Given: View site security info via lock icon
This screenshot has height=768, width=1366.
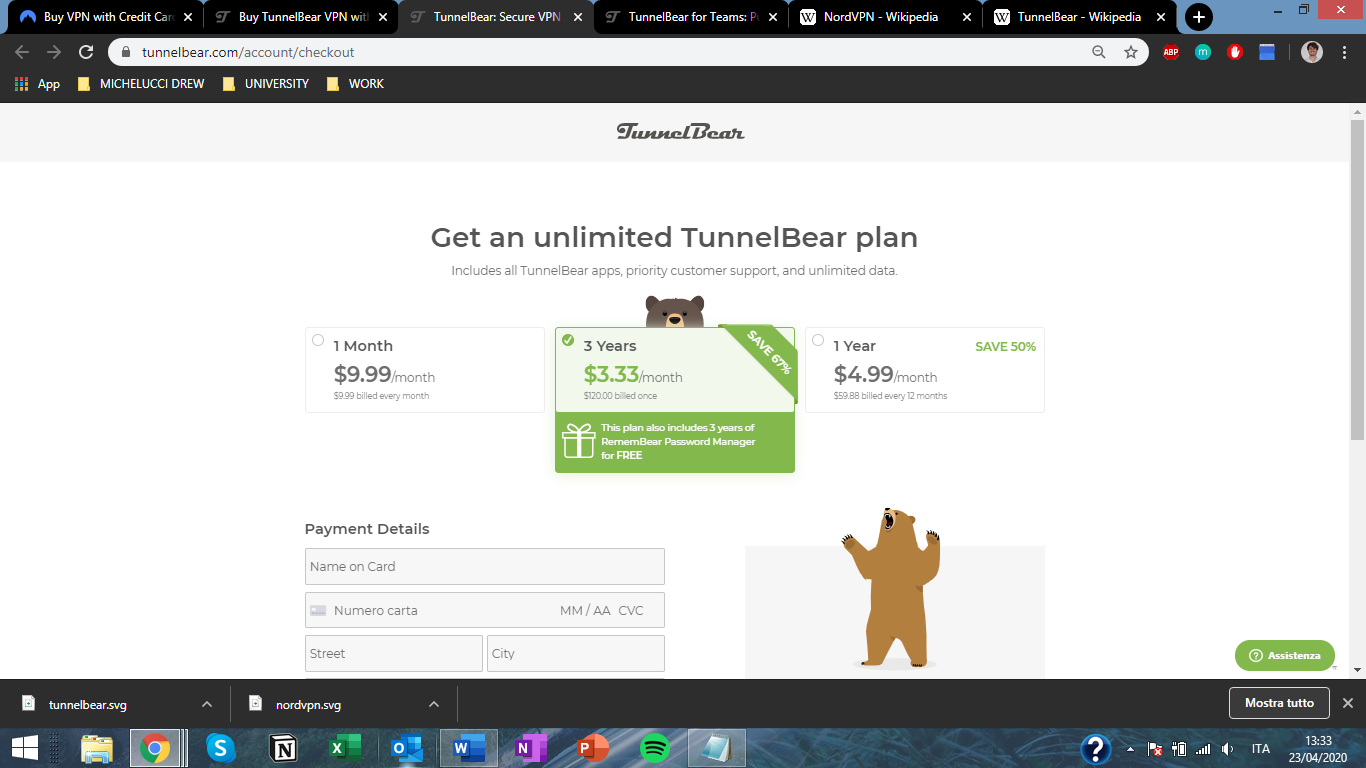Looking at the screenshot, I should click(126, 52).
